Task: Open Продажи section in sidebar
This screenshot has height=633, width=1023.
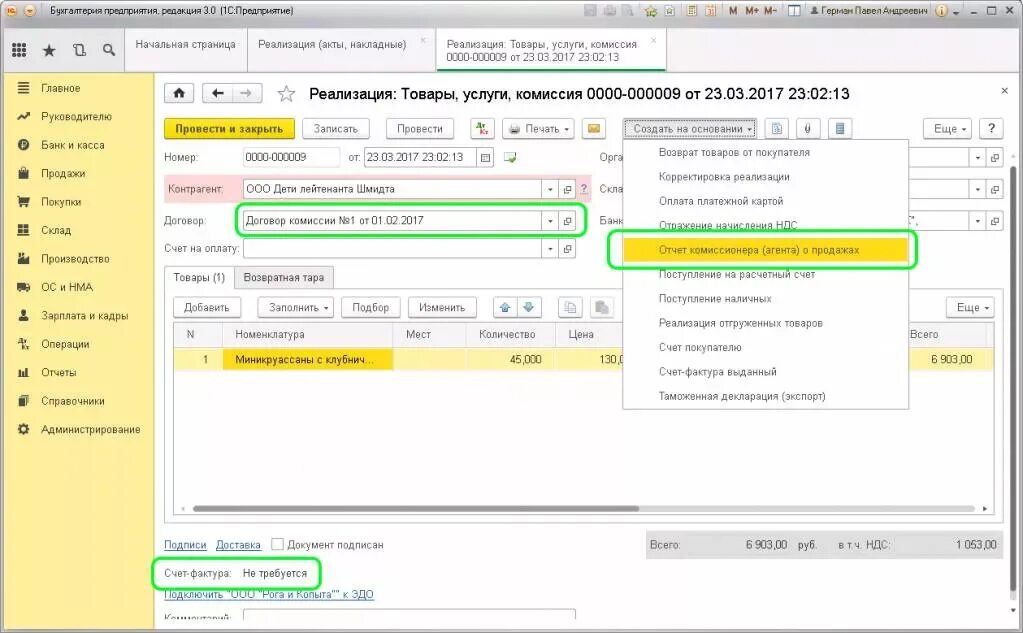Action: 63,174
